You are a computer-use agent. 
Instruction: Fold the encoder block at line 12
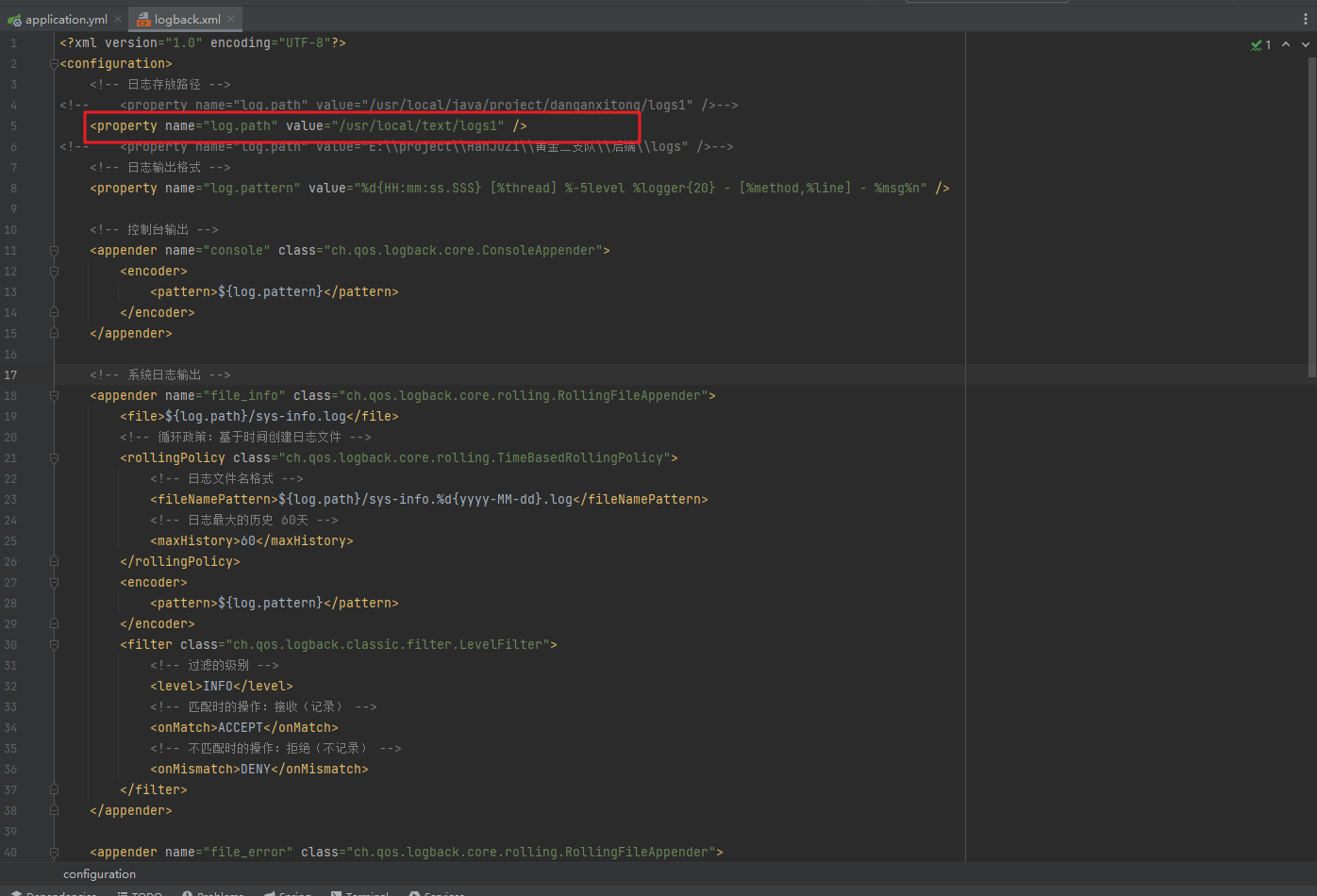click(54, 272)
